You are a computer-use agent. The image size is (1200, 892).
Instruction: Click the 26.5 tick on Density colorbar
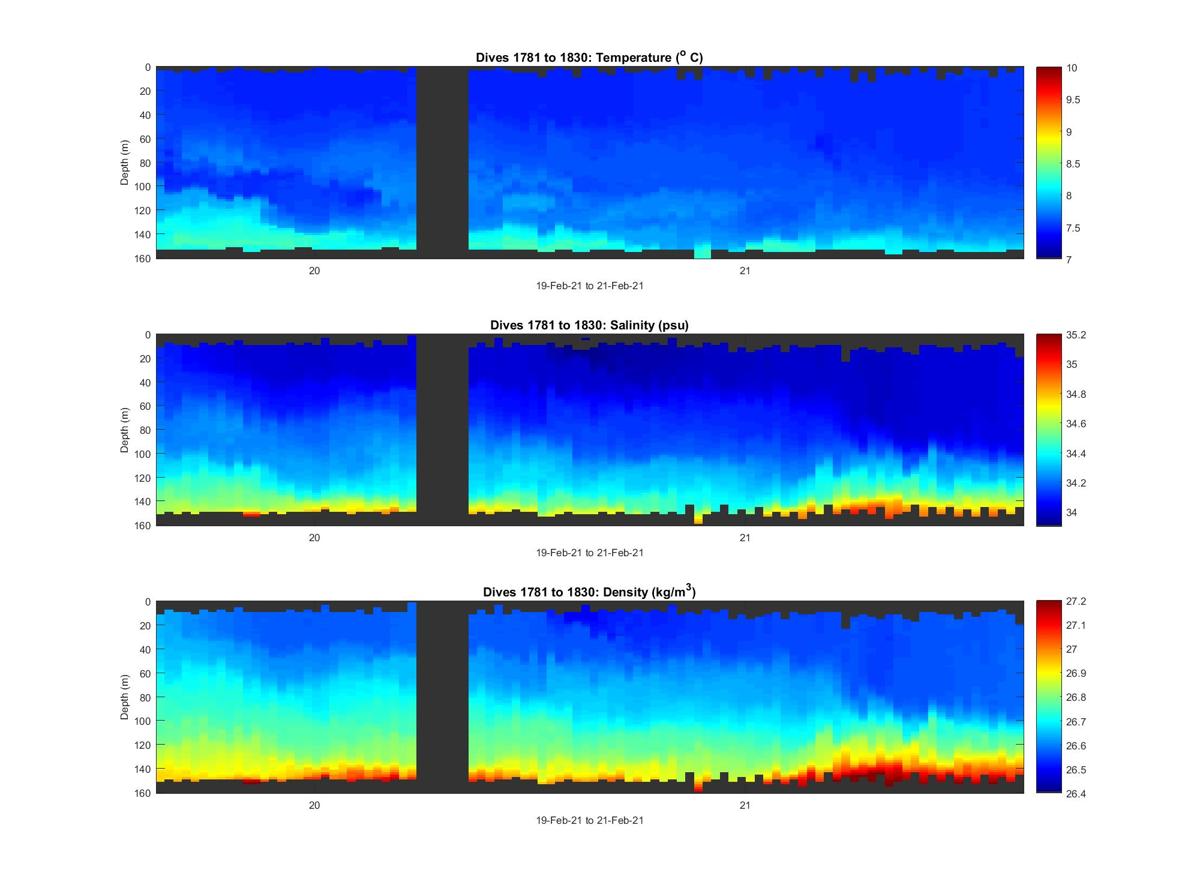1076,770
